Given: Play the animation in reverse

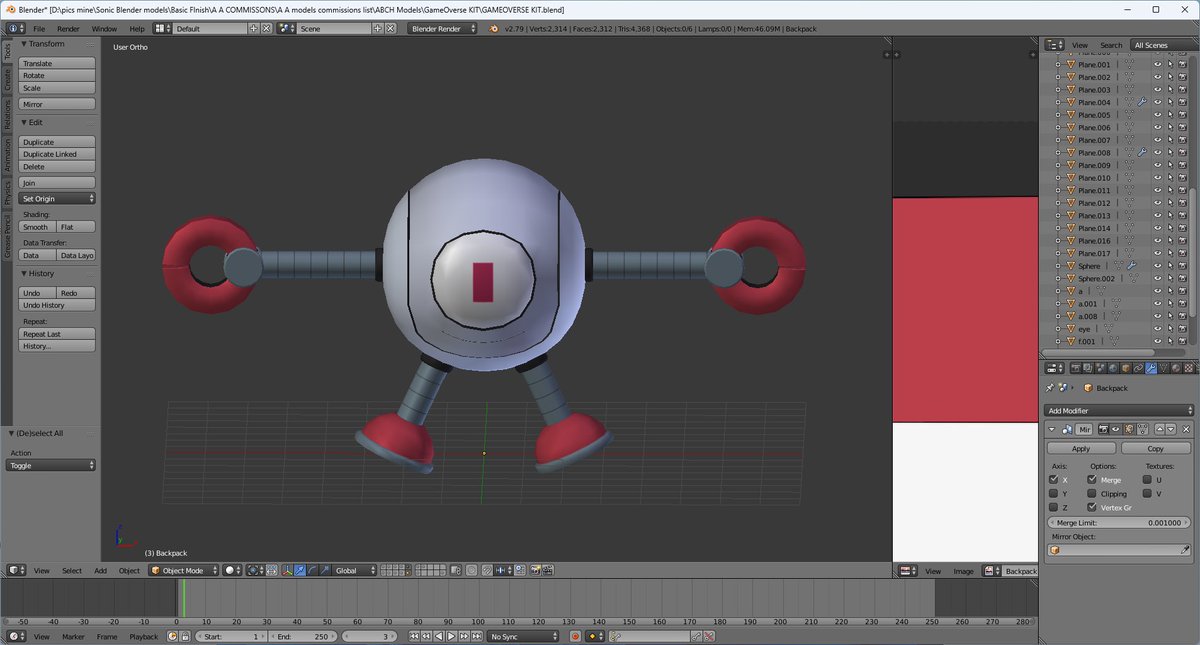Looking at the screenshot, I should 439,636.
